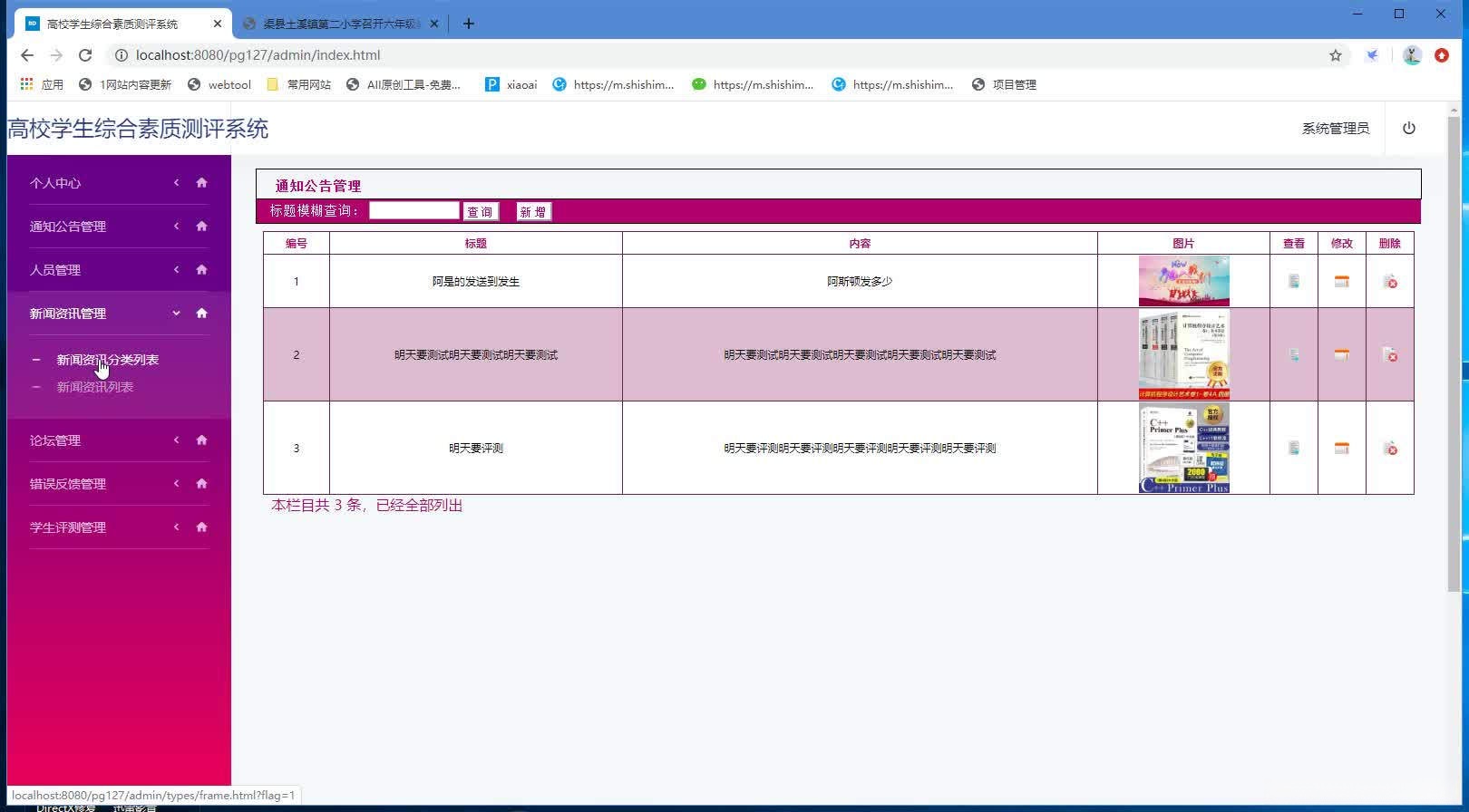Reload the page in the browser
This screenshot has width=1469, height=812.
tap(85, 55)
